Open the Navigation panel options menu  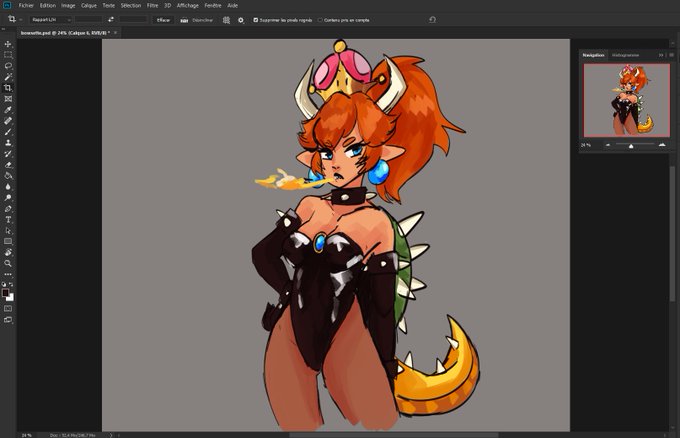pos(671,55)
